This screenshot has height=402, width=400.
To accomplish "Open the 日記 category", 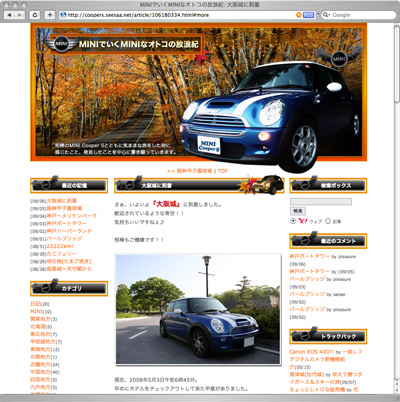I will pyautogui.click(x=35, y=304).
